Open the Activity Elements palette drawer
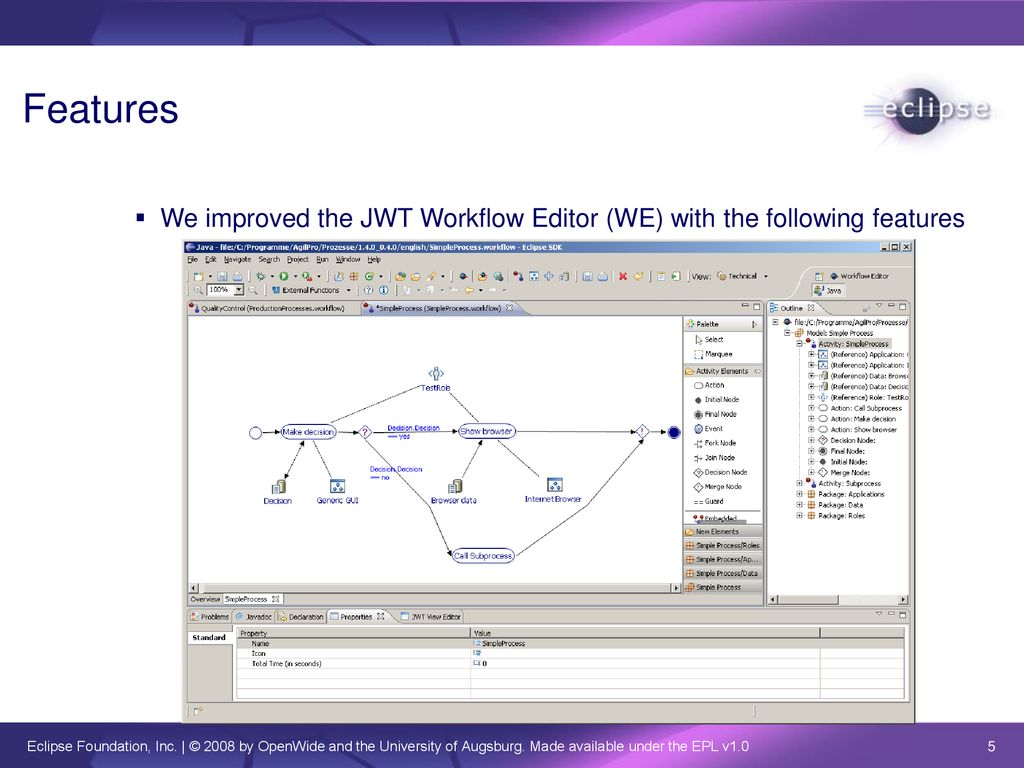The width and height of the screenshot is (1024, 768). pyautogui.click(x=722, y=371)
